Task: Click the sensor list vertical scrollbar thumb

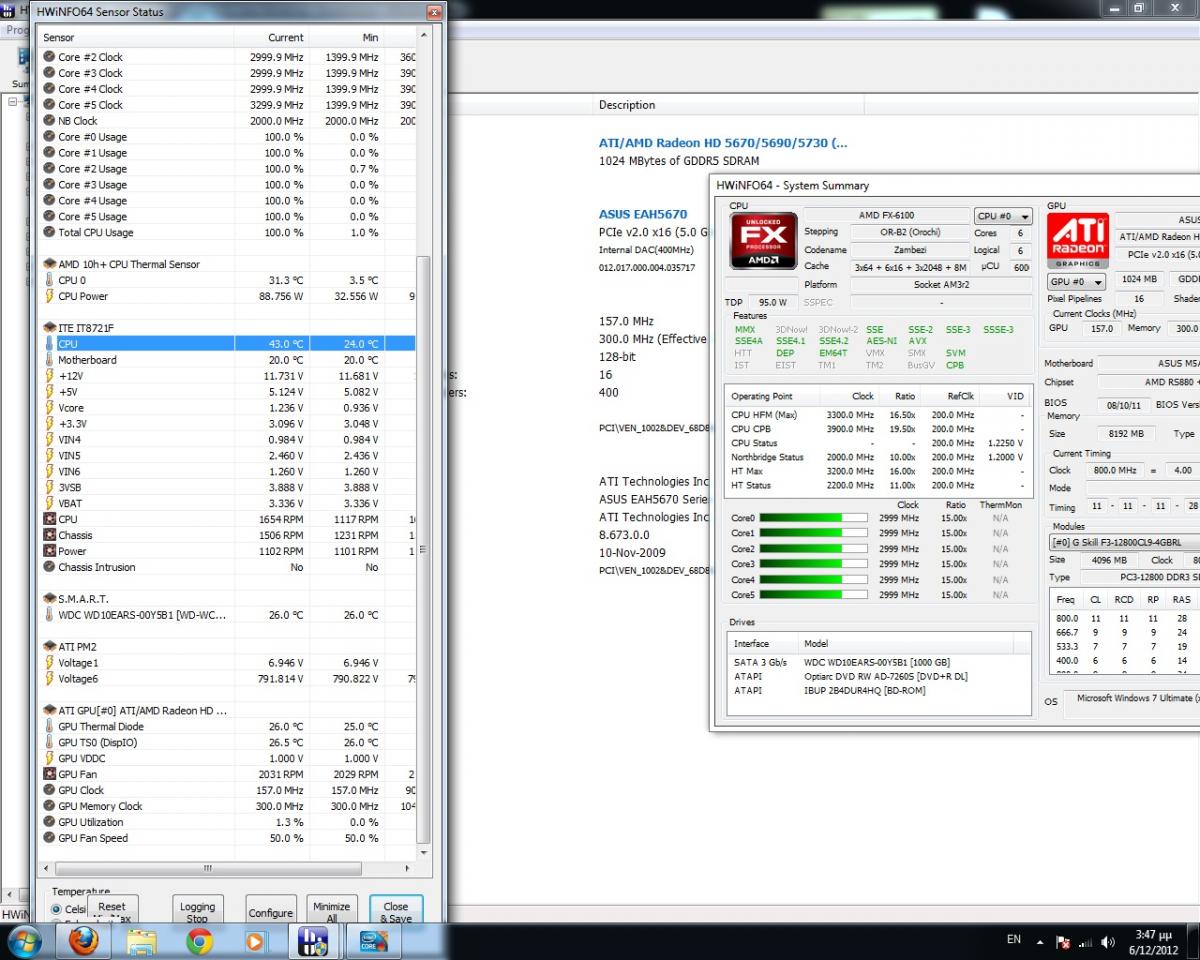Action: coord(424,549)
